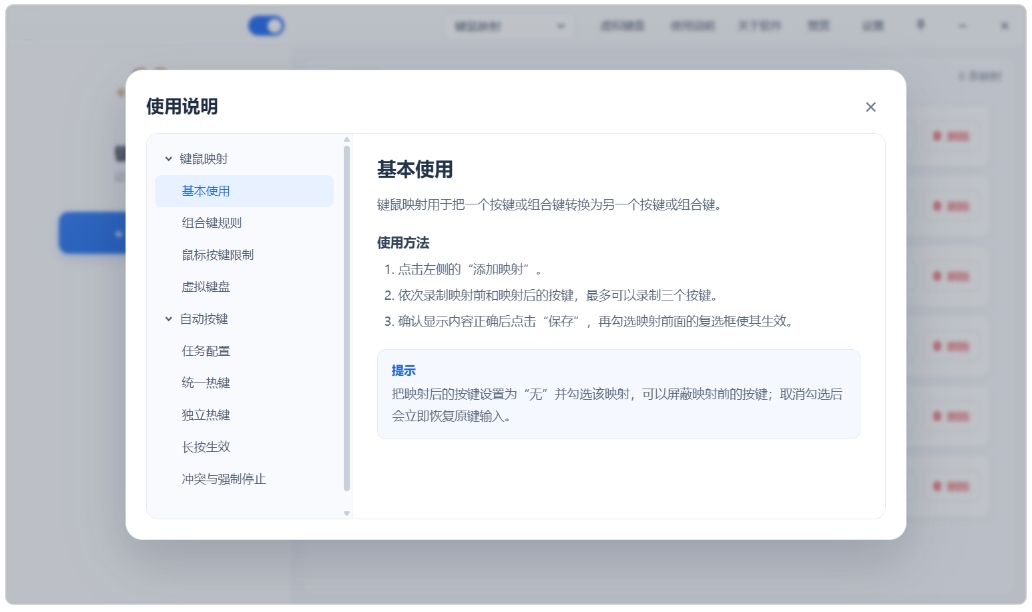Click the 使用说明 dialog title
The width and height of the screenshot is (1032, 612).
[x=182, y=107]
